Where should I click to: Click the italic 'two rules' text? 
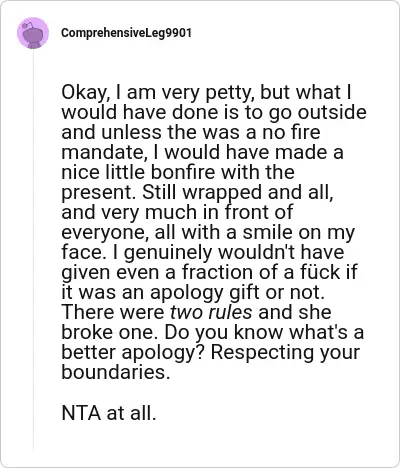click(211, 312)
